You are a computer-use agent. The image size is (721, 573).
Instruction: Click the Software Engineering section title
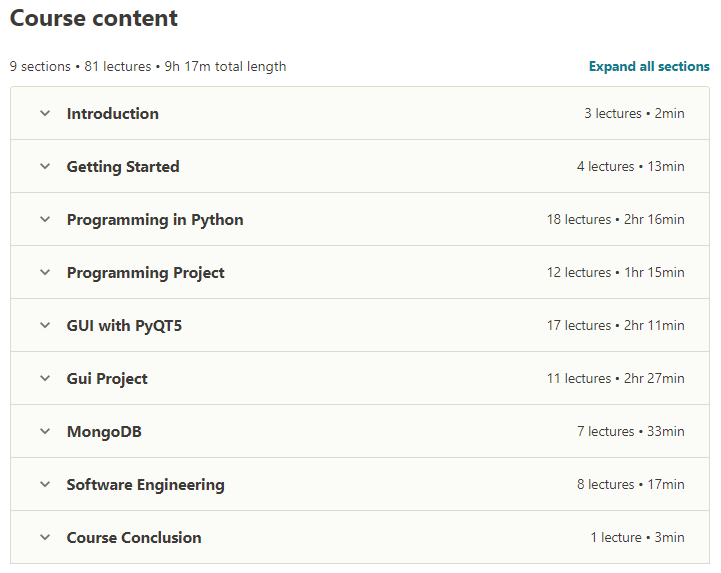(x=145, y=485)
